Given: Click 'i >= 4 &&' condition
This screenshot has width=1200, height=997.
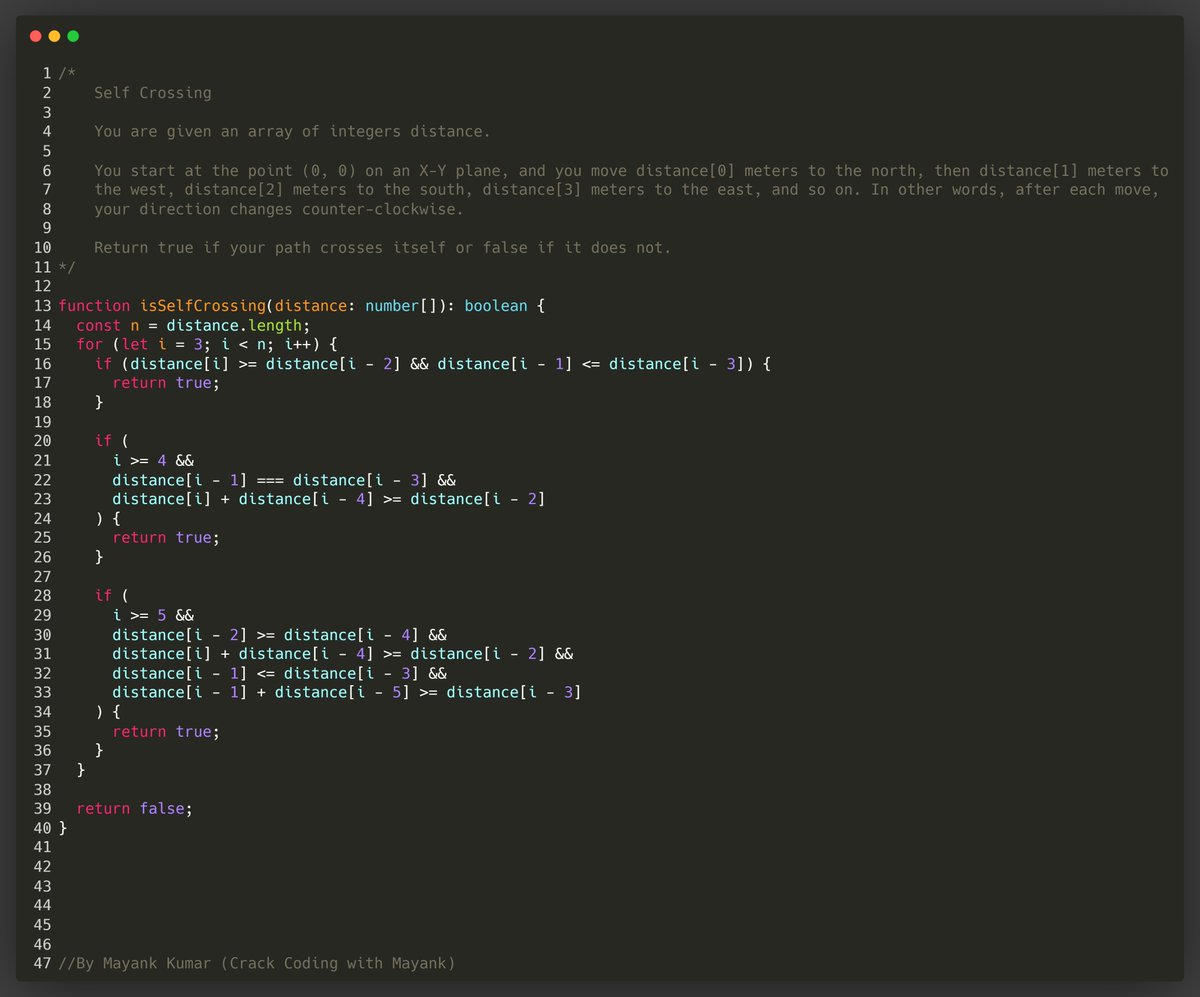Looking at the screenshot, I should [153, 460].
